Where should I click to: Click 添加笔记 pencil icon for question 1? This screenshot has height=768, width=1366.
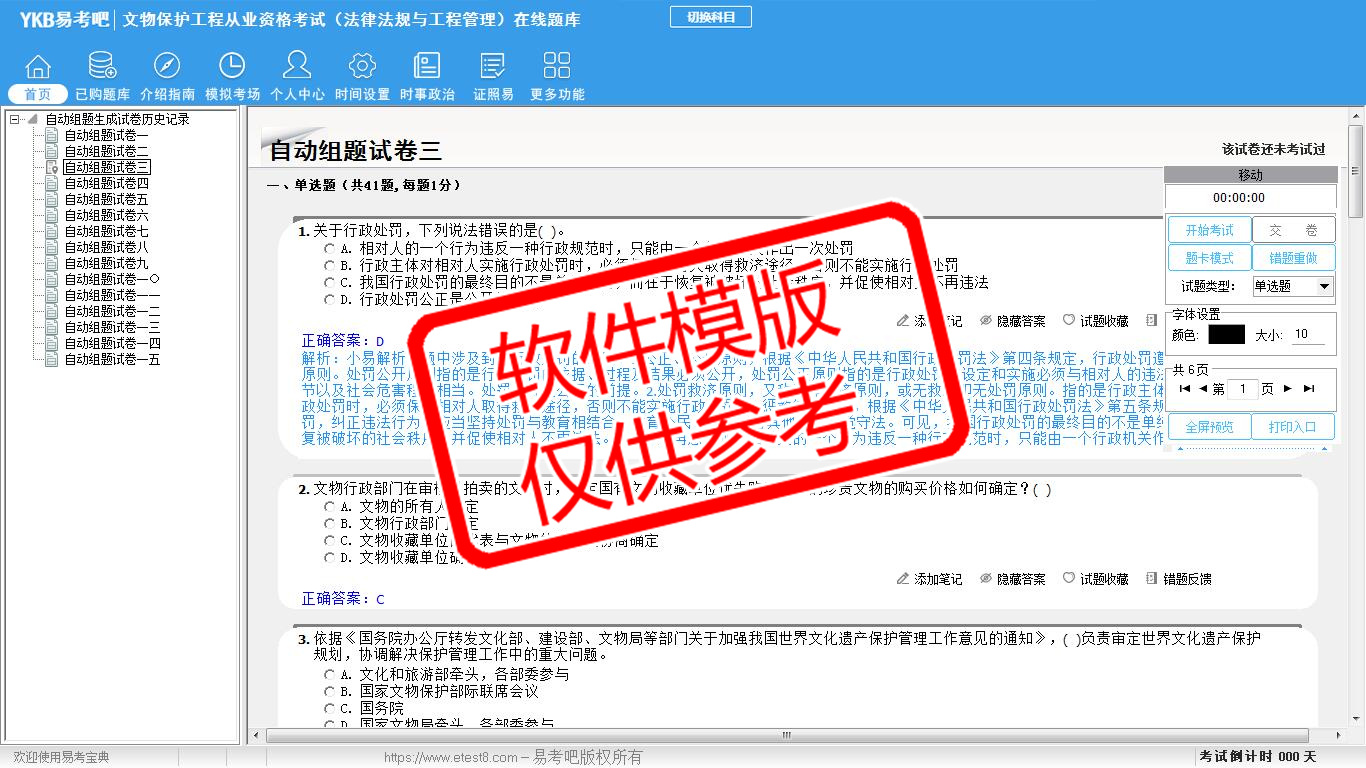903,321
